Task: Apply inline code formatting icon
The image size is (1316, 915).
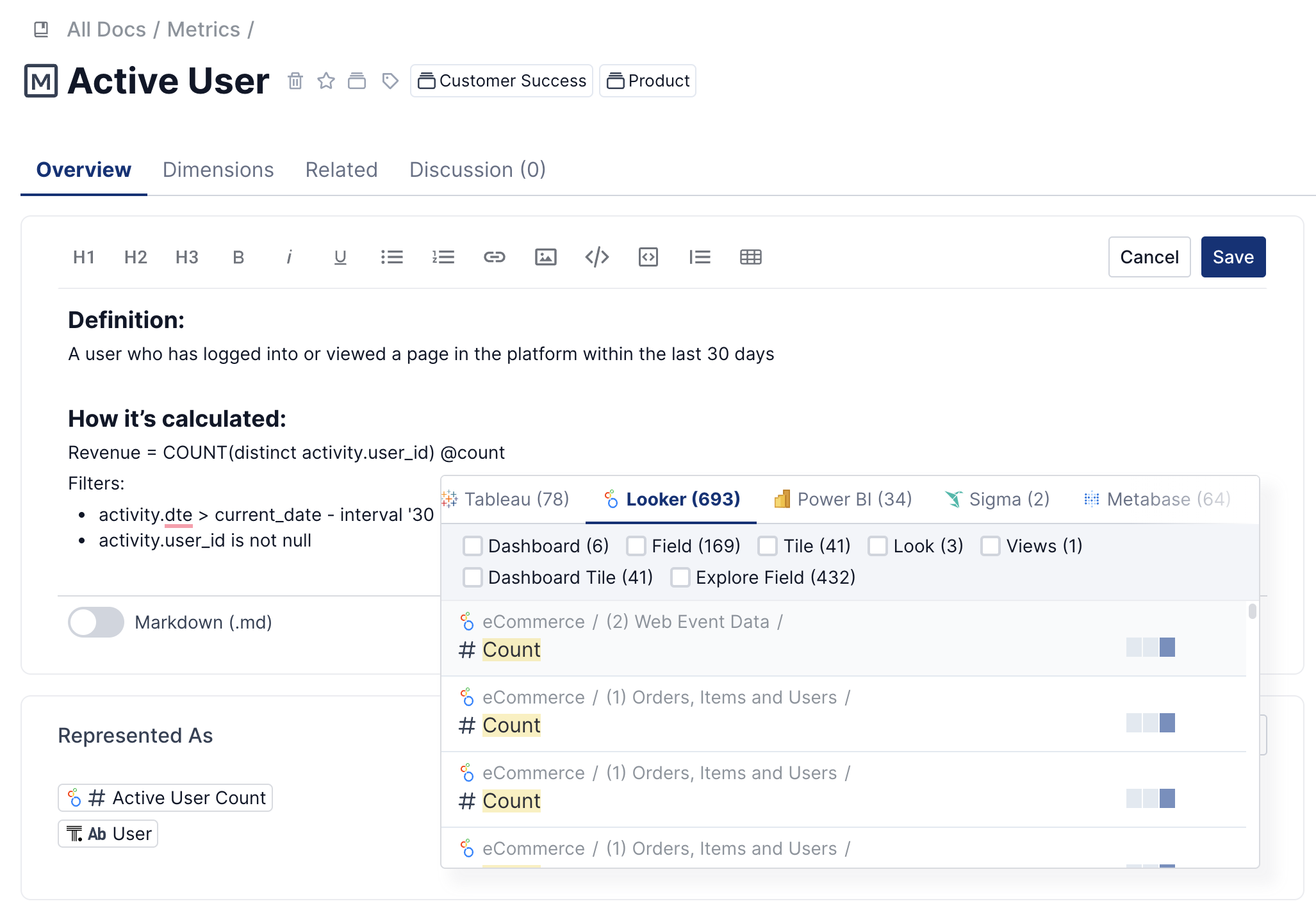Action: click(x=596, y=257)
